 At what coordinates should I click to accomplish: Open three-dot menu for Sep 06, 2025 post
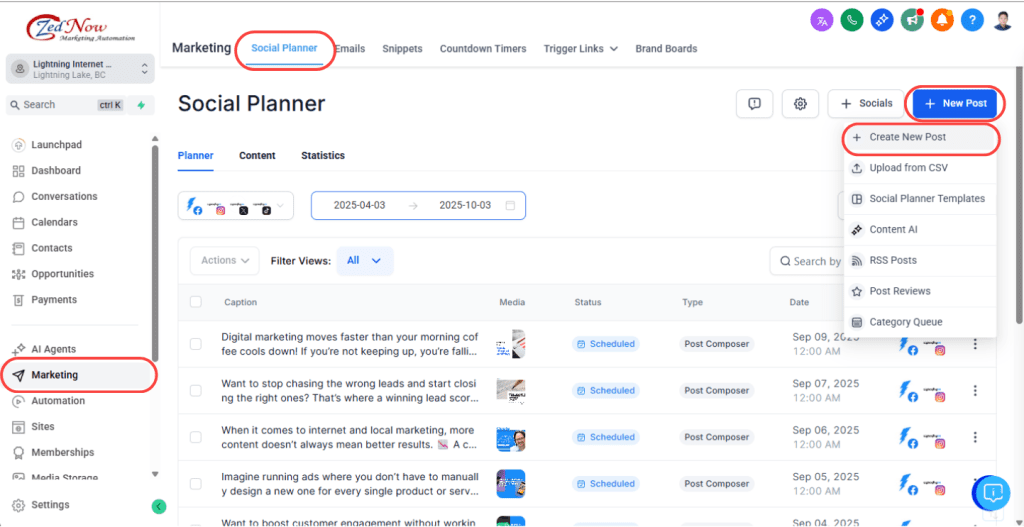[975, 437]
